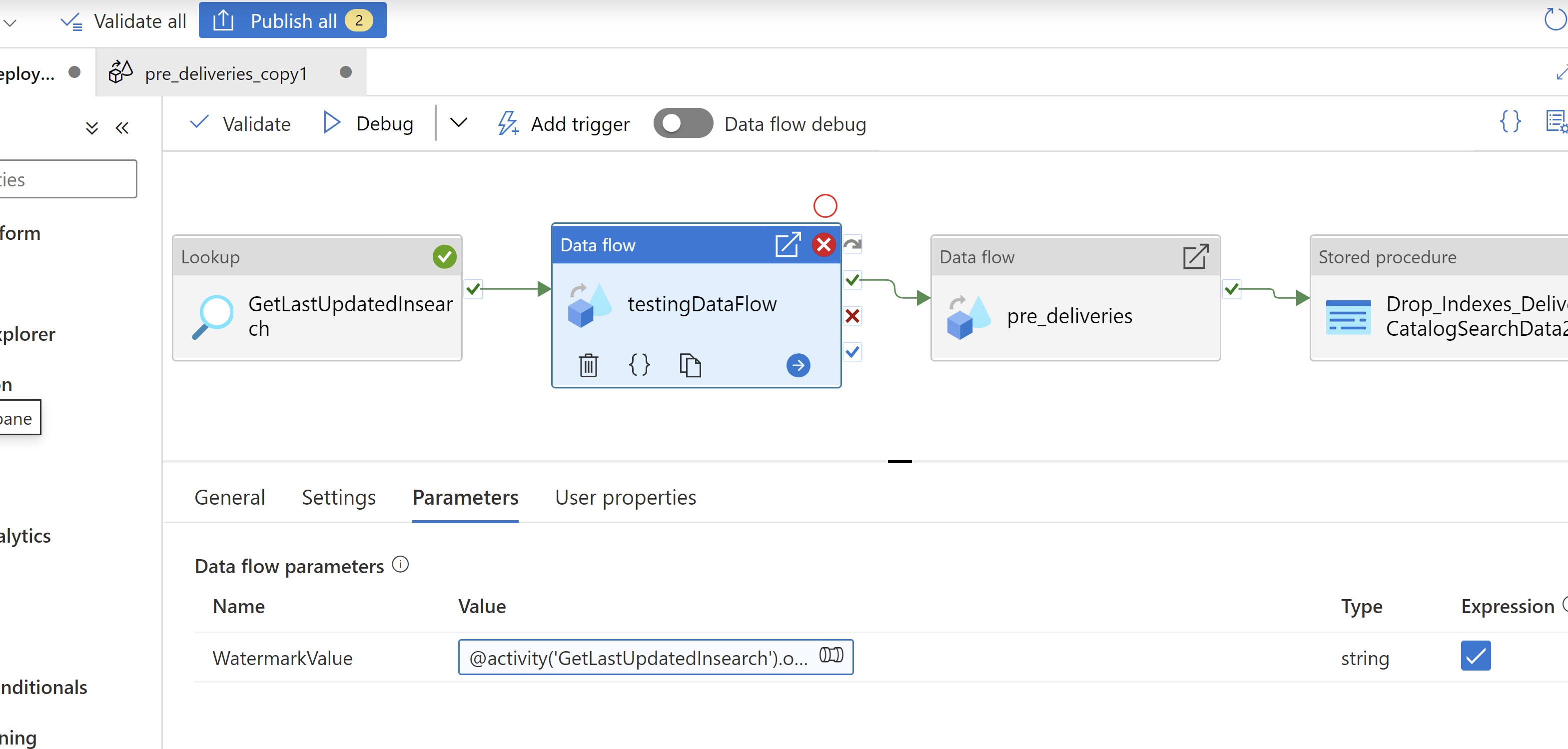Open the Debug options dropdown chevron
Viewport: 1568px width, 749px height.
coord(458,123)
